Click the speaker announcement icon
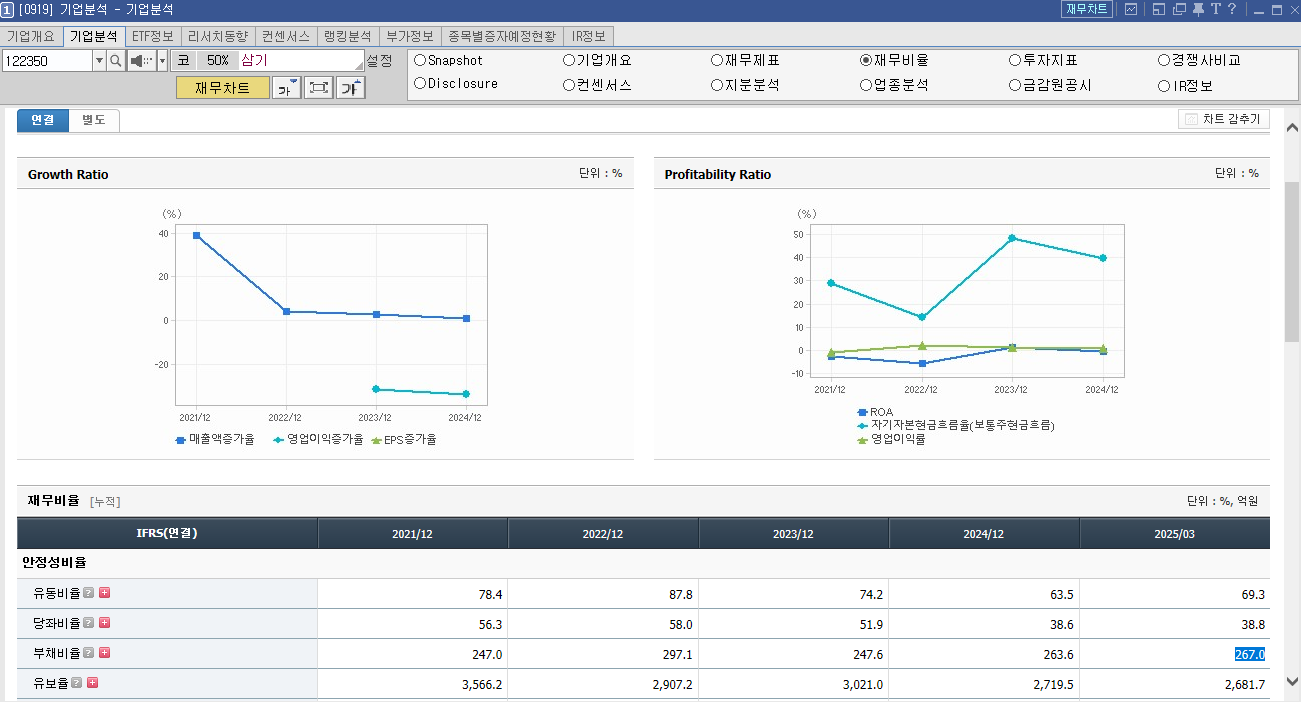Viewport: 1301px width, 702px height. click(x=141, y=61)
